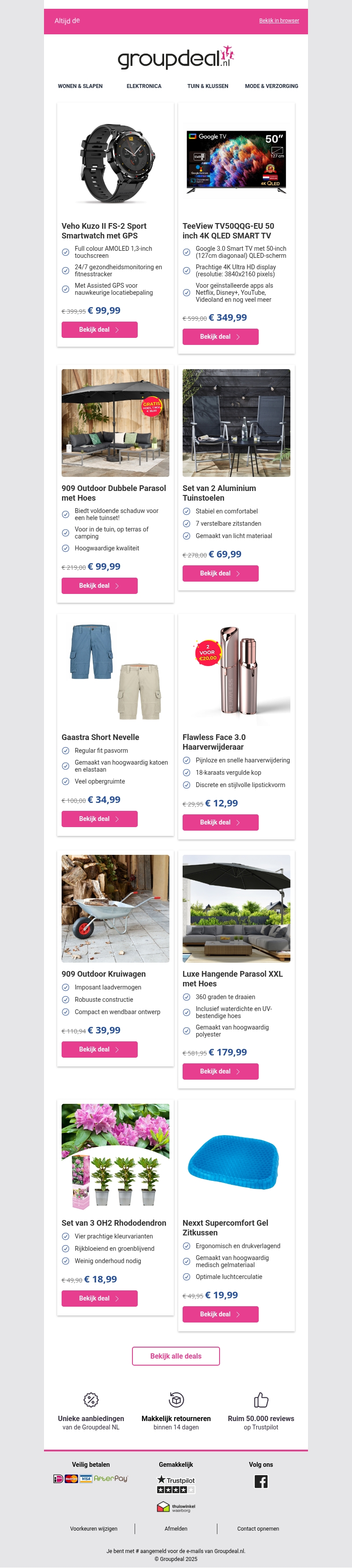The height and width of the screenshot is (1568, 352).
Task: Open the Trustpilot rating logo
Action: (176, 1484)
